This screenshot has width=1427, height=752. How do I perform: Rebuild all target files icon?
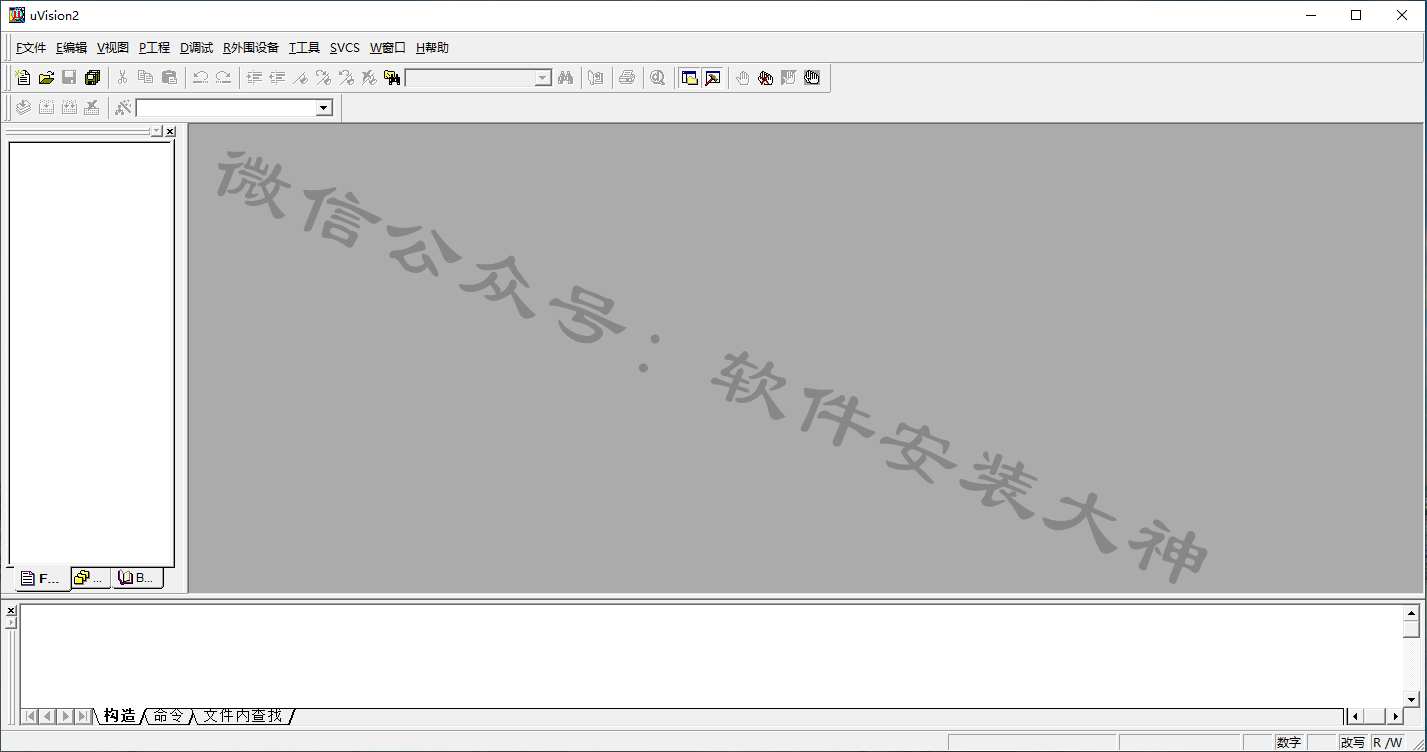pyautogui.click(x=69, y=107)
